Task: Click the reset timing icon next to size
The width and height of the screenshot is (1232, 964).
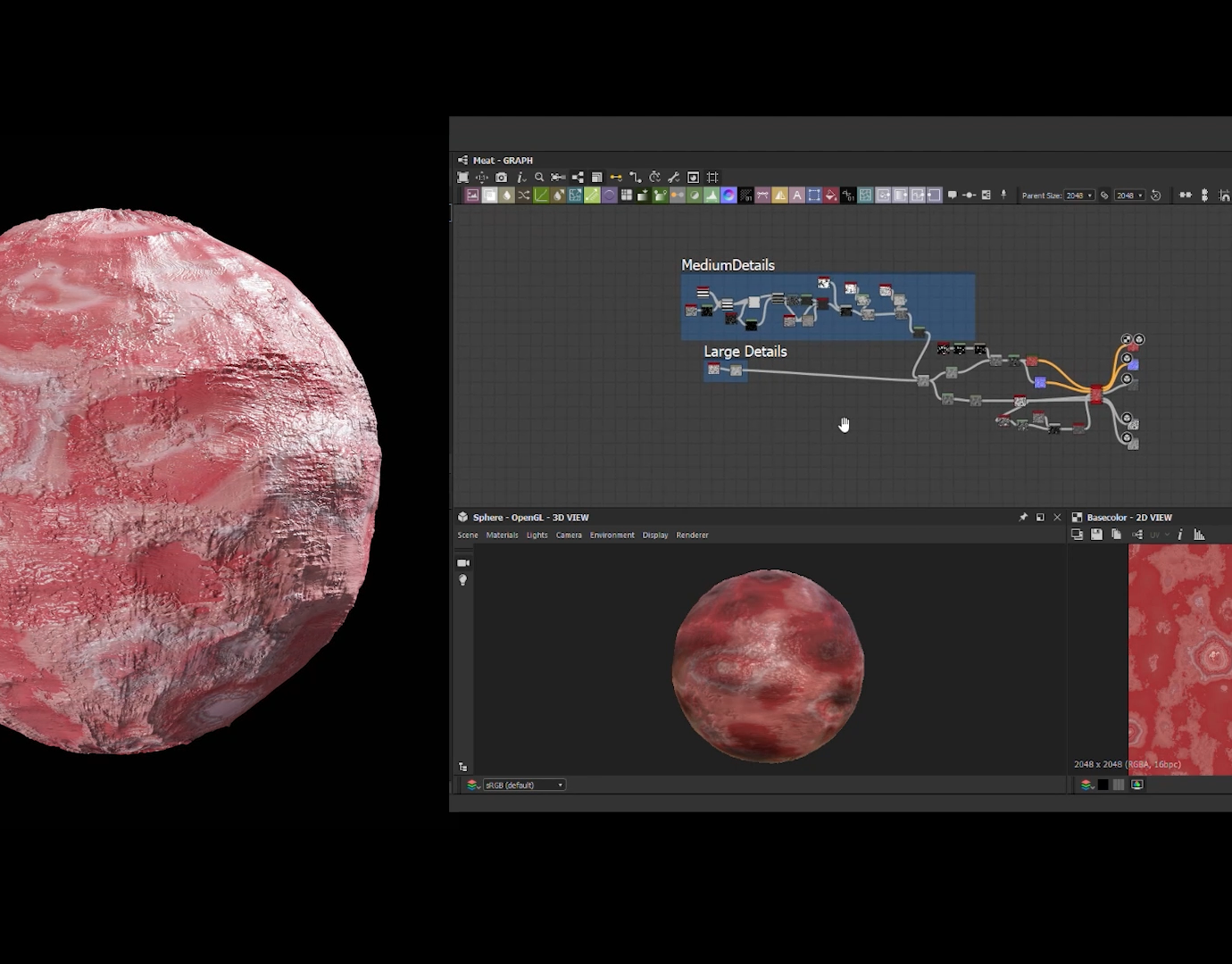Action: [x=1156, y=195]
